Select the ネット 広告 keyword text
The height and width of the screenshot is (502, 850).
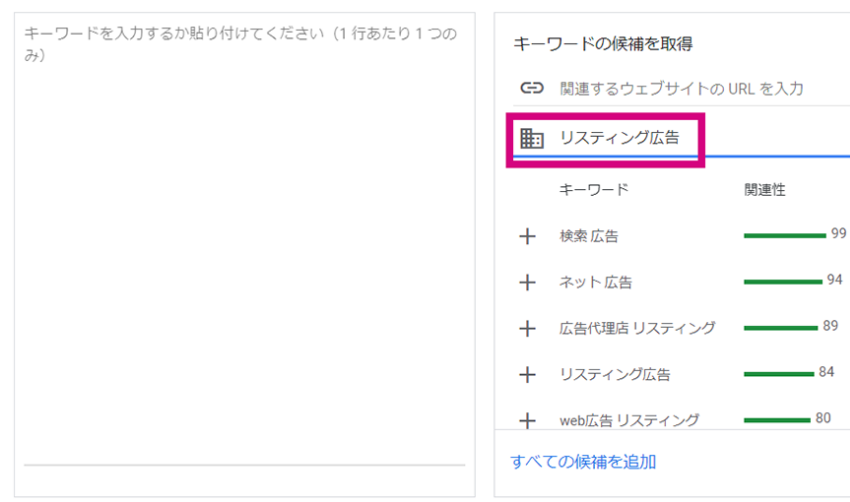pos(596,282)
